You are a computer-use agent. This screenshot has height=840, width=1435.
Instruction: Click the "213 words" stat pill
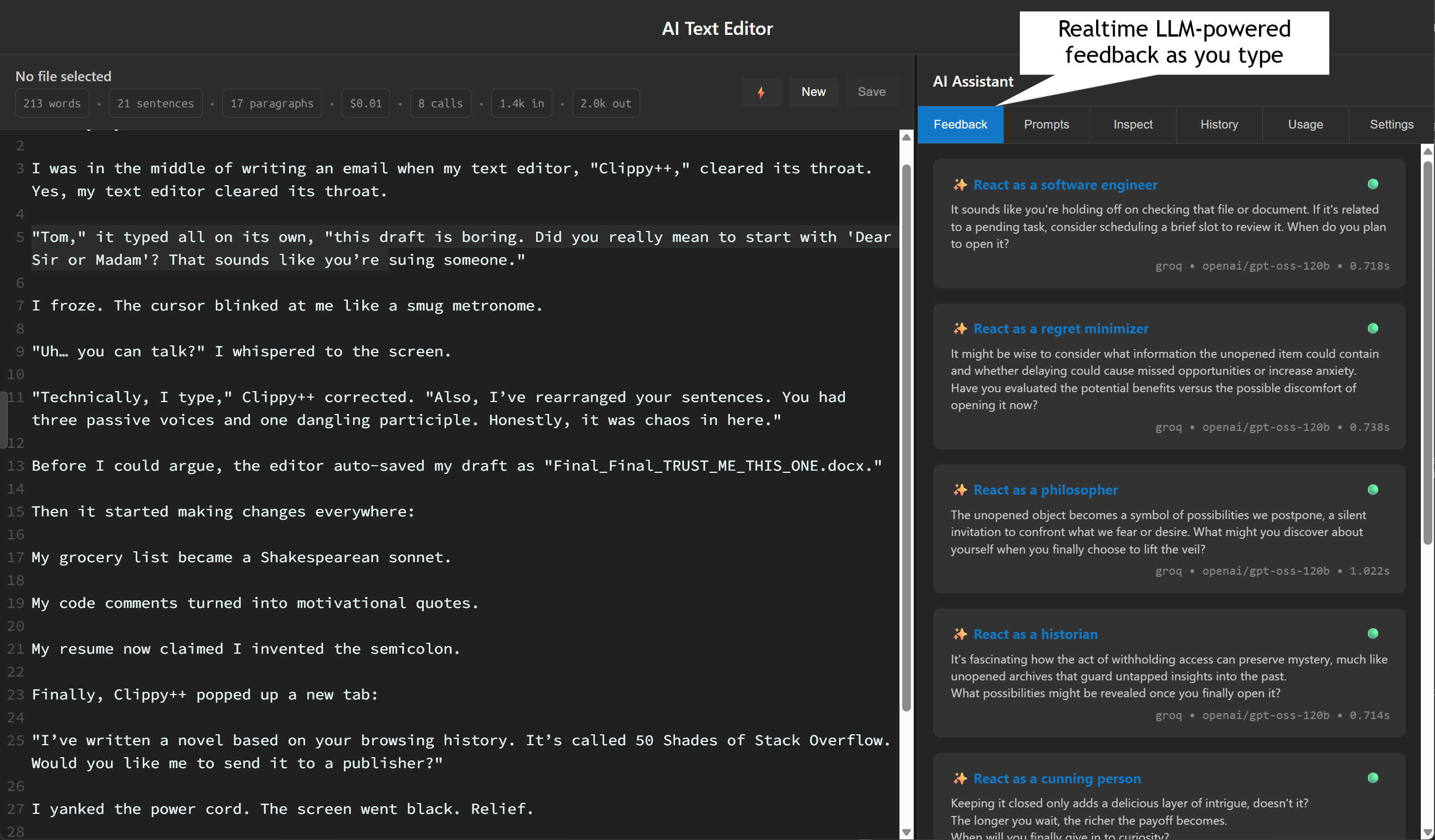[x=52, y=103]
